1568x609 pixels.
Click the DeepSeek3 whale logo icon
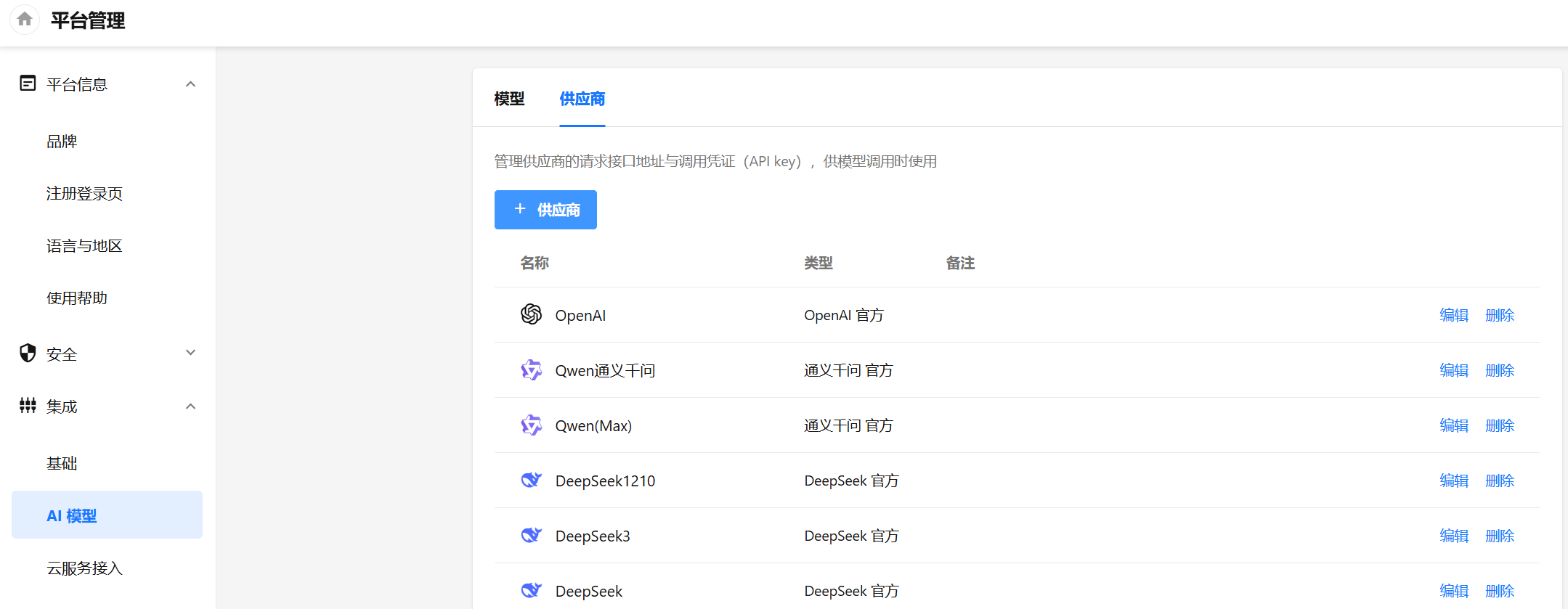point(532,535)
